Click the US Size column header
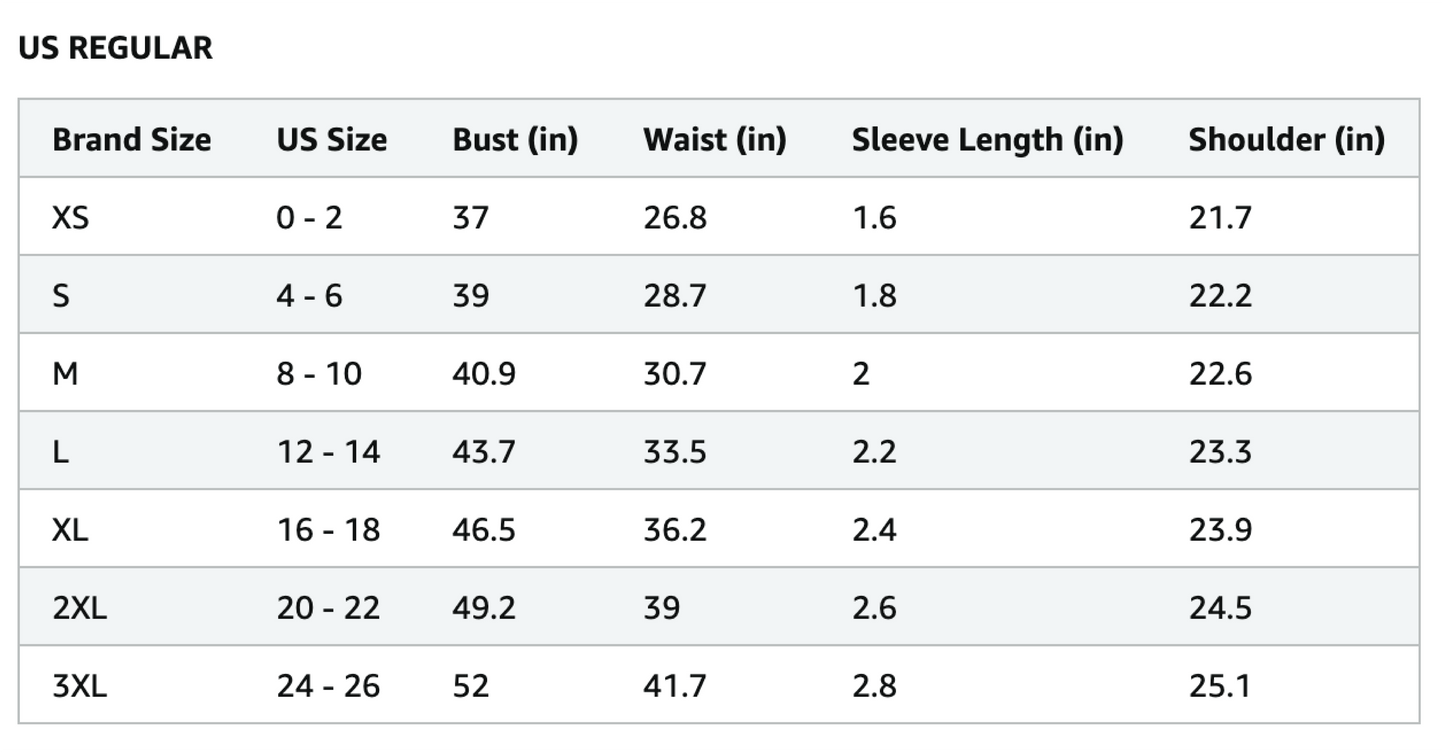Screen dimensions: 1445x752 pyautogui.click(x=331, y=139)
